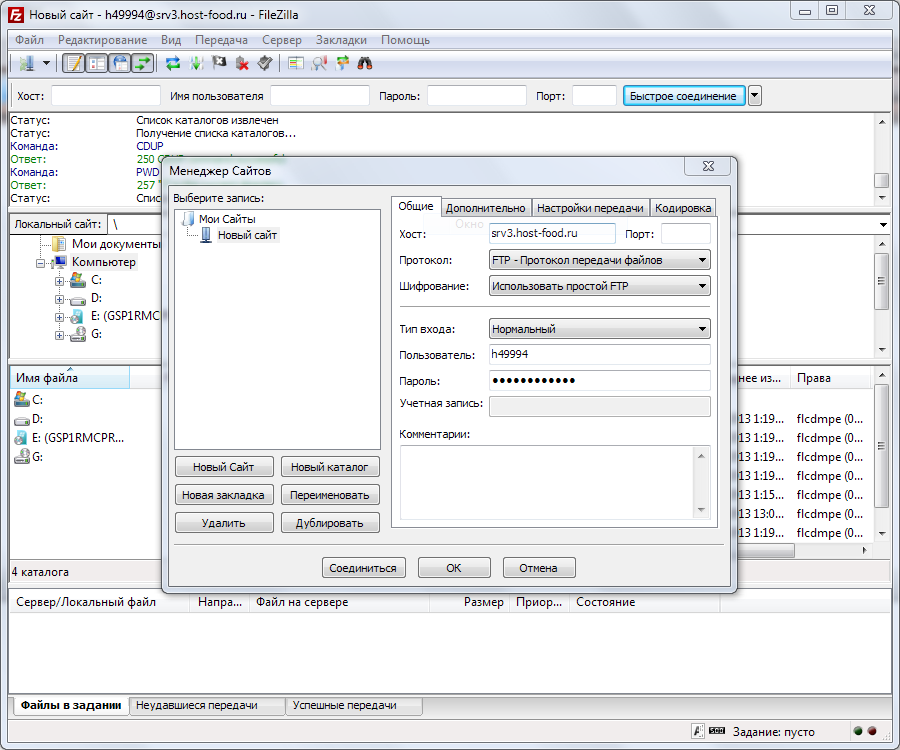
Task: Open the Тип входа dropdown
Action: pos(599,329)
